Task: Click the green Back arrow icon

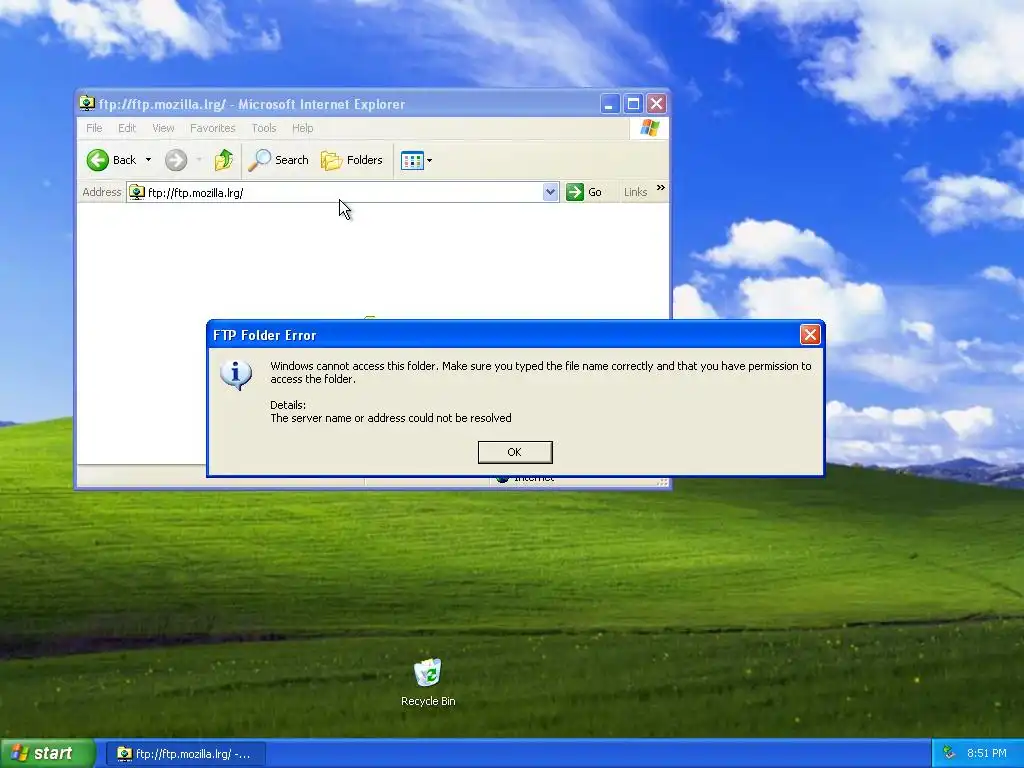Action: (x=98, y=160)
